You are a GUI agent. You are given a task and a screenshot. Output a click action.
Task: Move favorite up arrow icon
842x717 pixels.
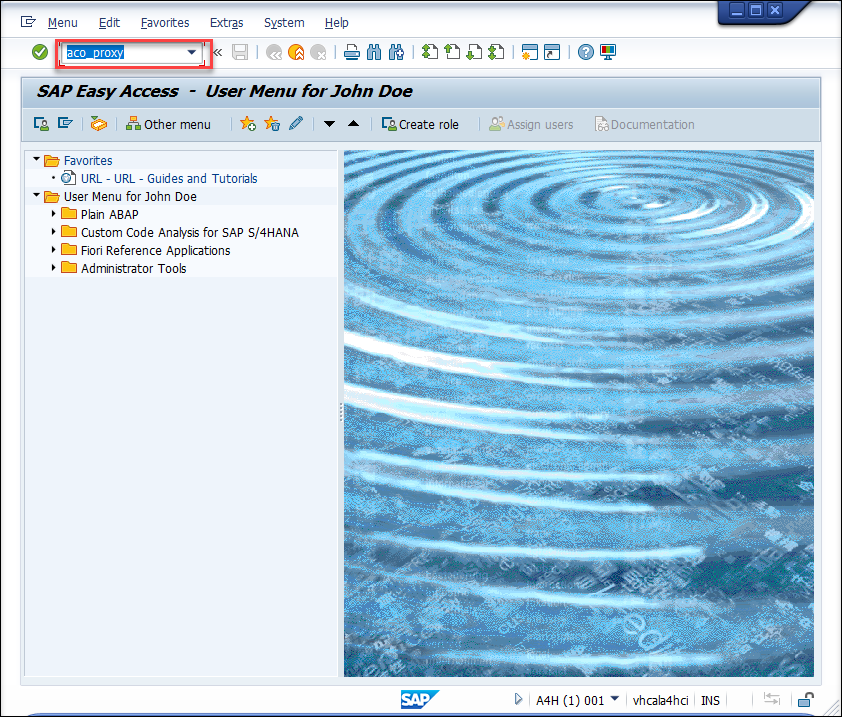point(353,124)
